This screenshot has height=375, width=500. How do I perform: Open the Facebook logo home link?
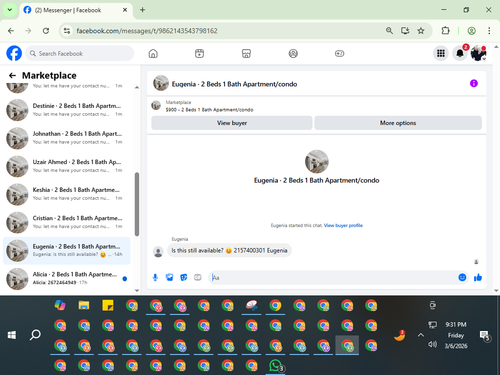pos(14,53)
